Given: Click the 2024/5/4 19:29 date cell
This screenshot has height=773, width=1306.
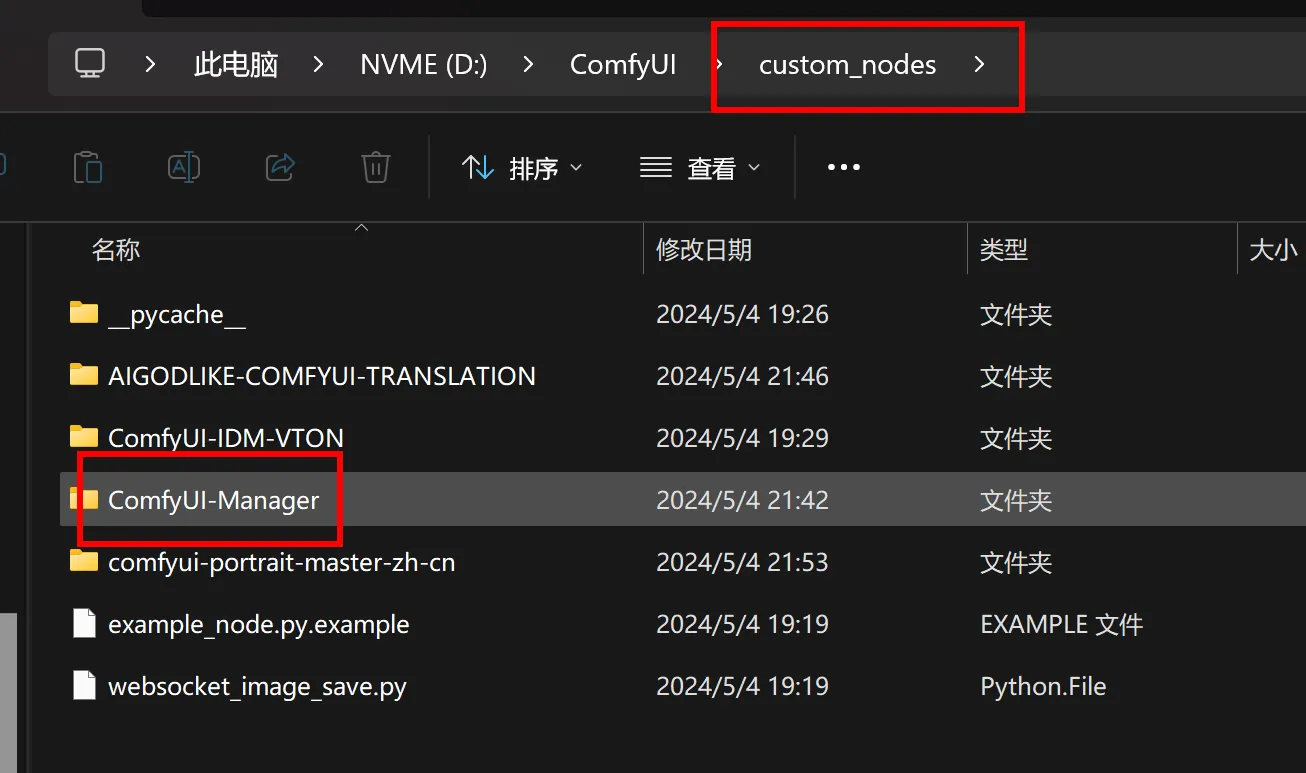Looking at the screenshot, I should (742, 438).
